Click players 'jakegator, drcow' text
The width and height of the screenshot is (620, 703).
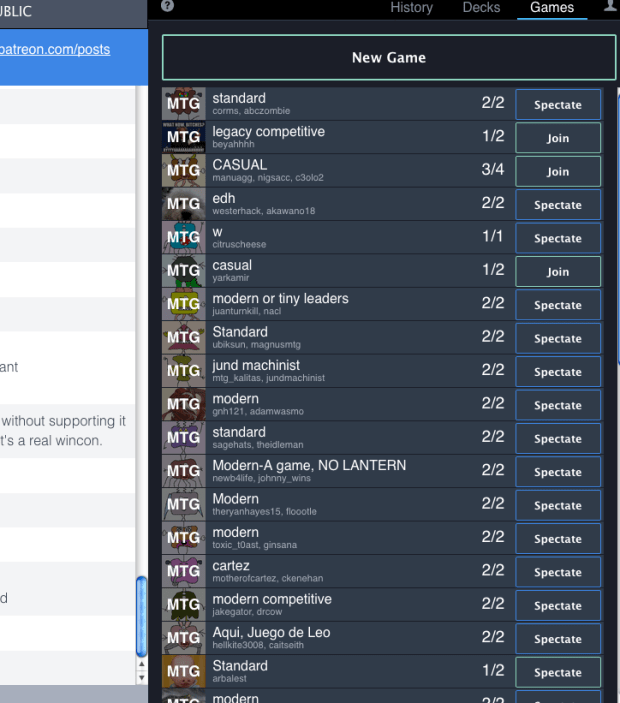(247, 612)
